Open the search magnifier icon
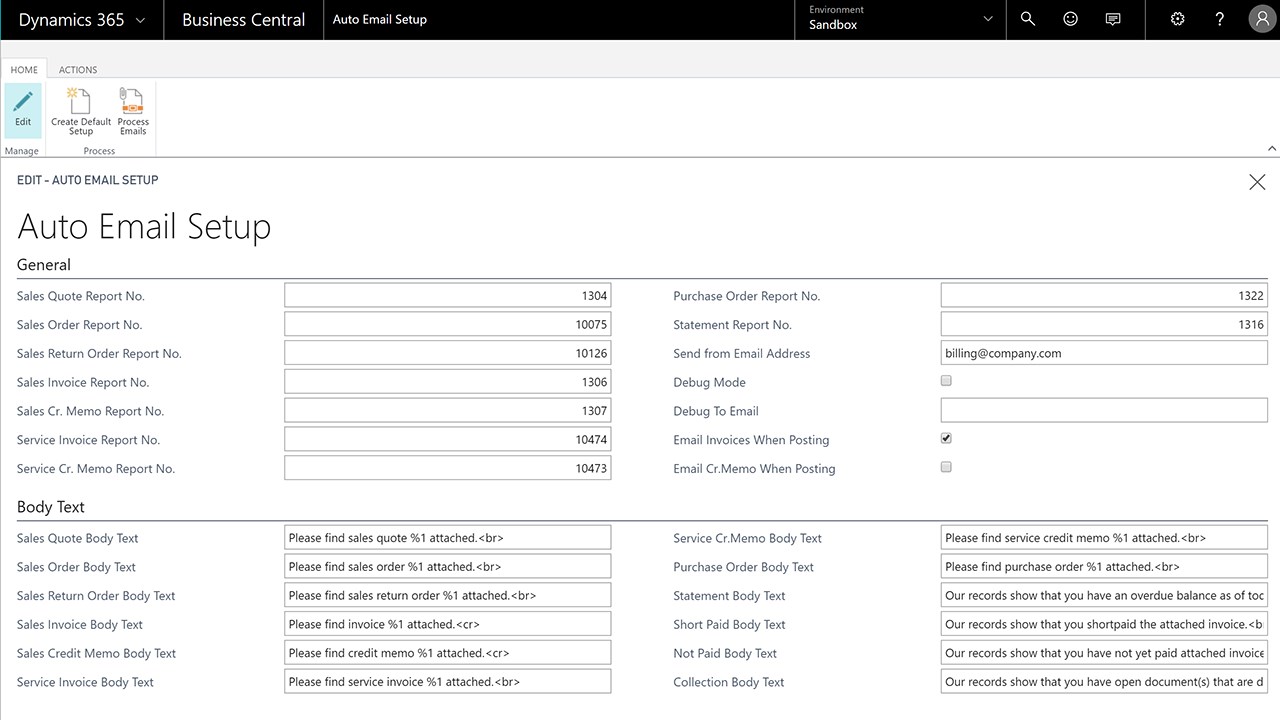This screenshot has width=1280, height=720. coord(1027,19)
